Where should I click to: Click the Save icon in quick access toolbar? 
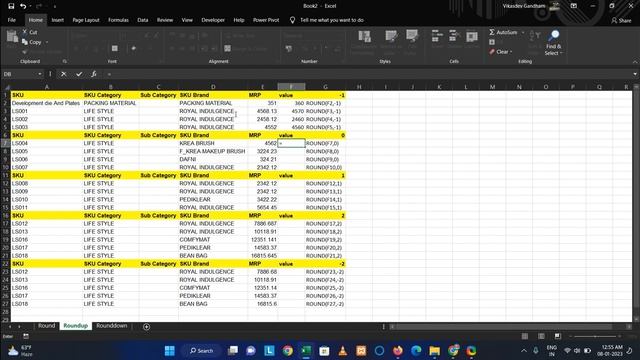click(x=11, y=6)
